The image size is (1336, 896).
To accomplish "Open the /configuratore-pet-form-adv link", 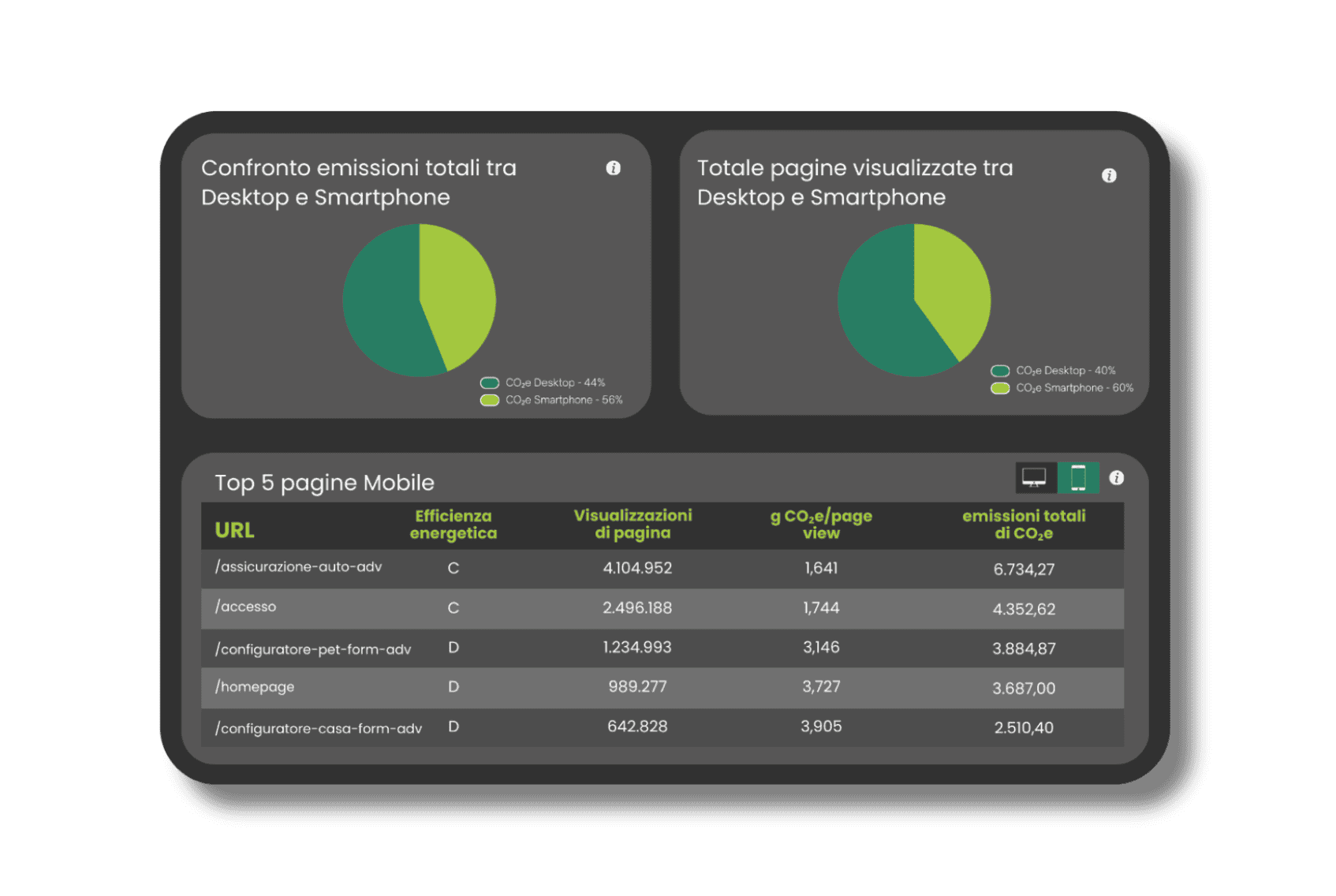I will click(313, 649).
